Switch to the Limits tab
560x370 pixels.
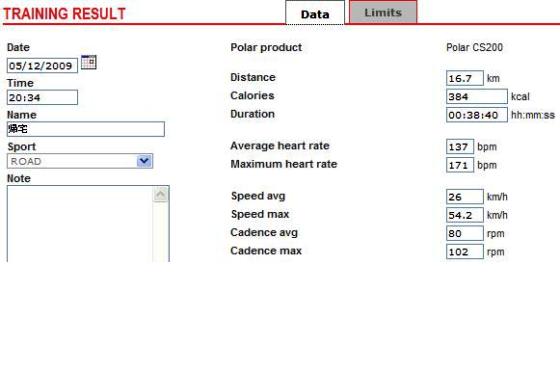[383, 12]
